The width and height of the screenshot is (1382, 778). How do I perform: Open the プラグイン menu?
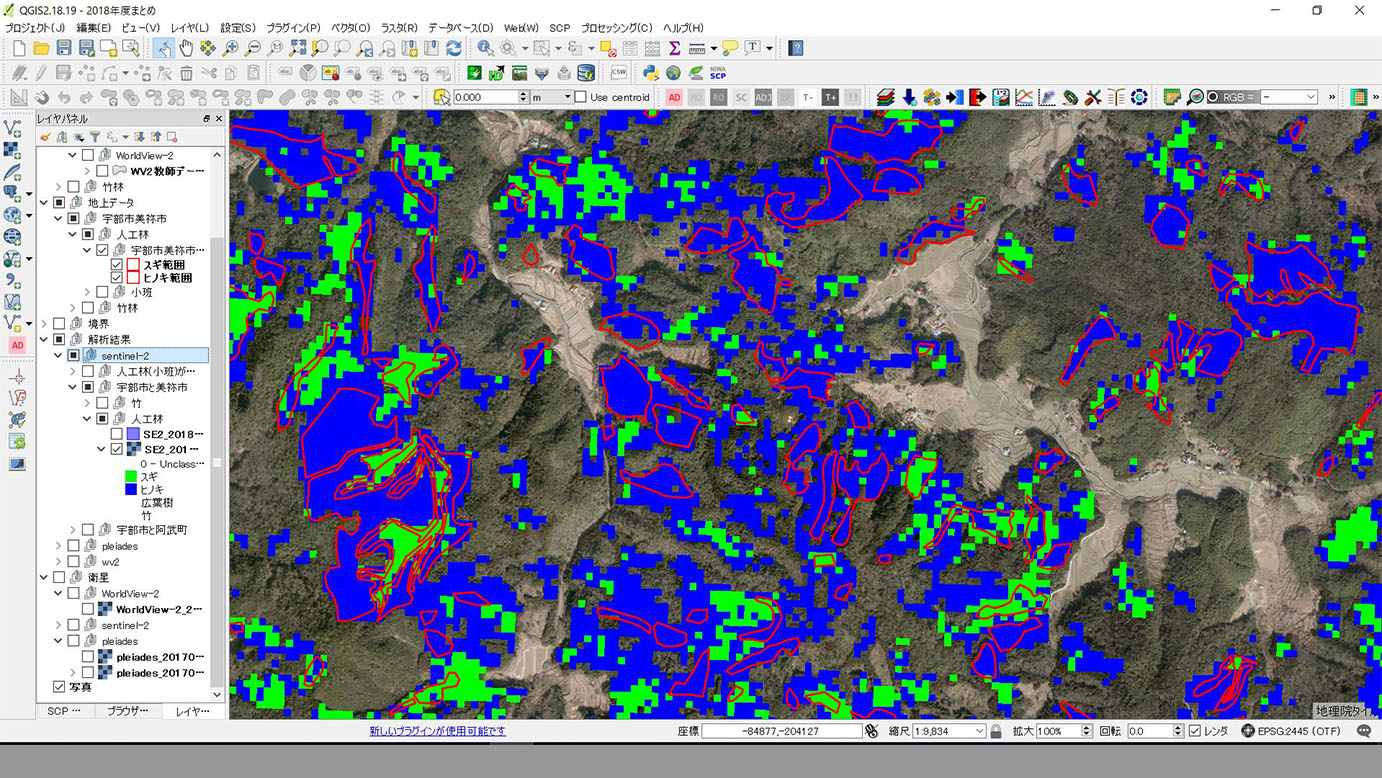292,28
